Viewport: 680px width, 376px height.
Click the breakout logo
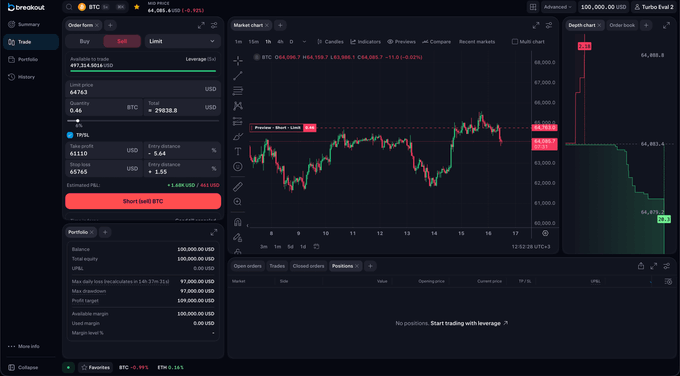pyautogui.click(x=26, y=7)
